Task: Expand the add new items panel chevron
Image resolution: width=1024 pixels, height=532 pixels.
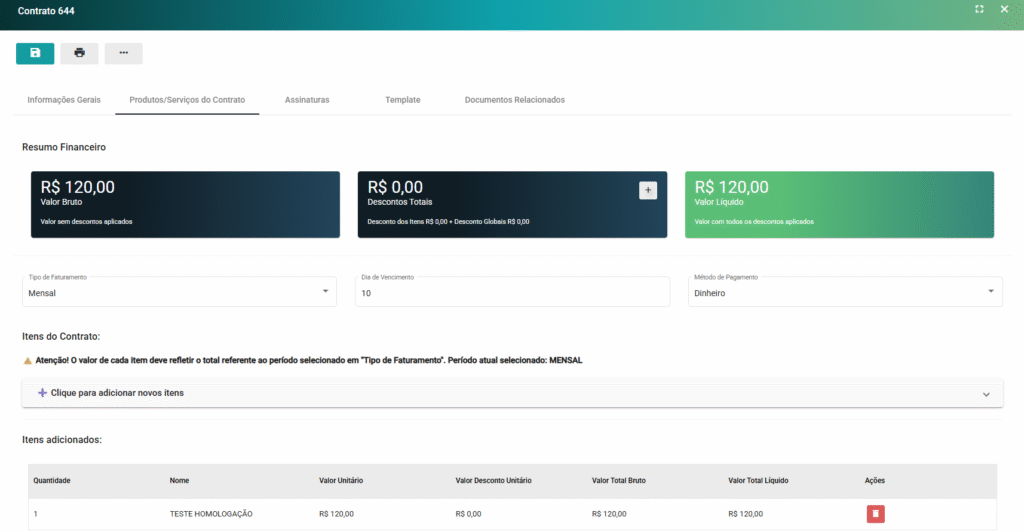Action: [x=986, y=394]
